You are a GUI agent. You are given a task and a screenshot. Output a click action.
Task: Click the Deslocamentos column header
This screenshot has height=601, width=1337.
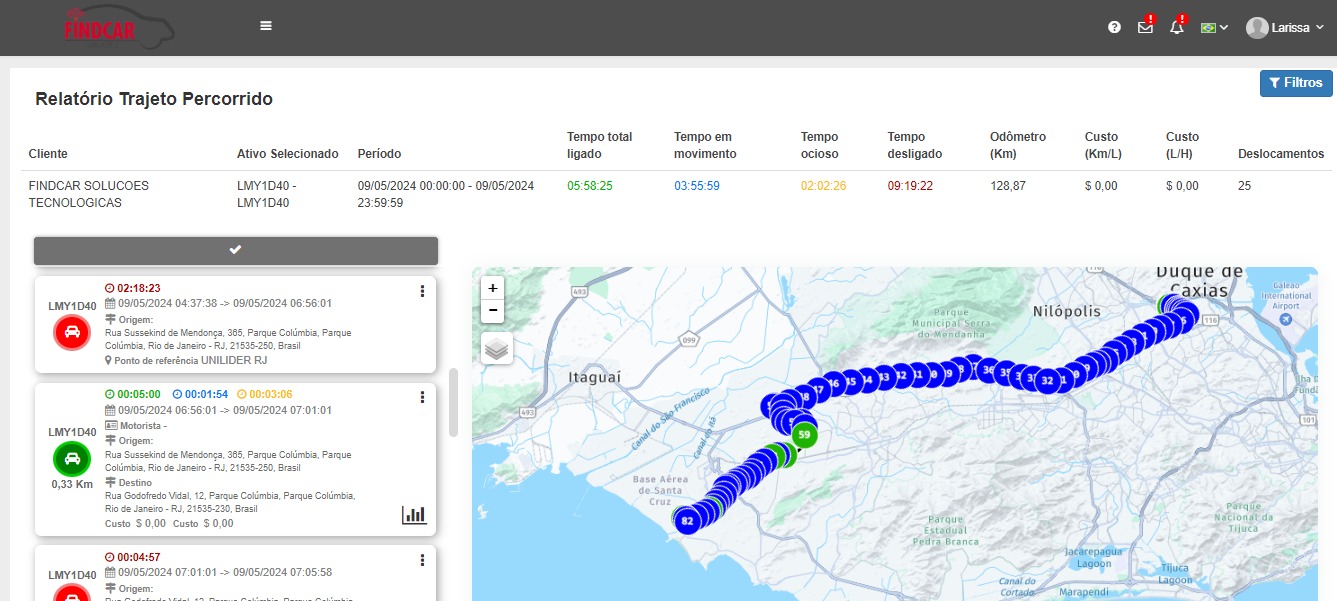click(1281, 154)
